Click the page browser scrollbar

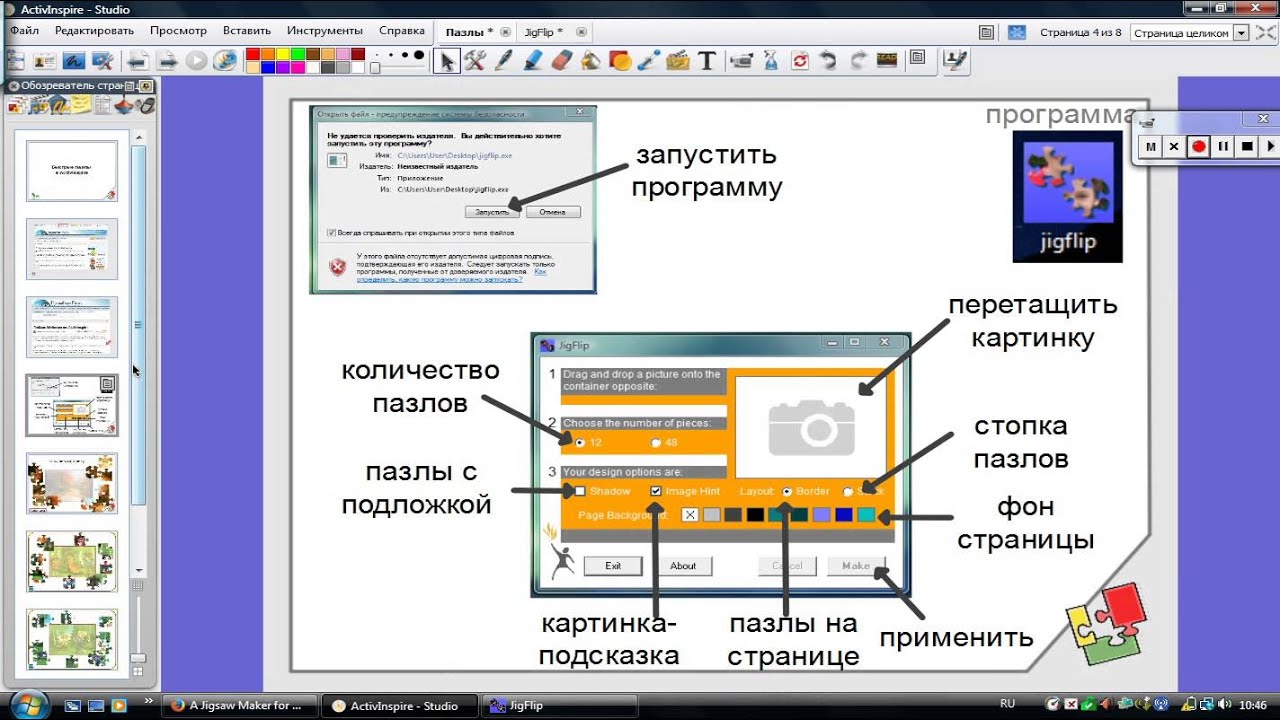pos(139,325)
